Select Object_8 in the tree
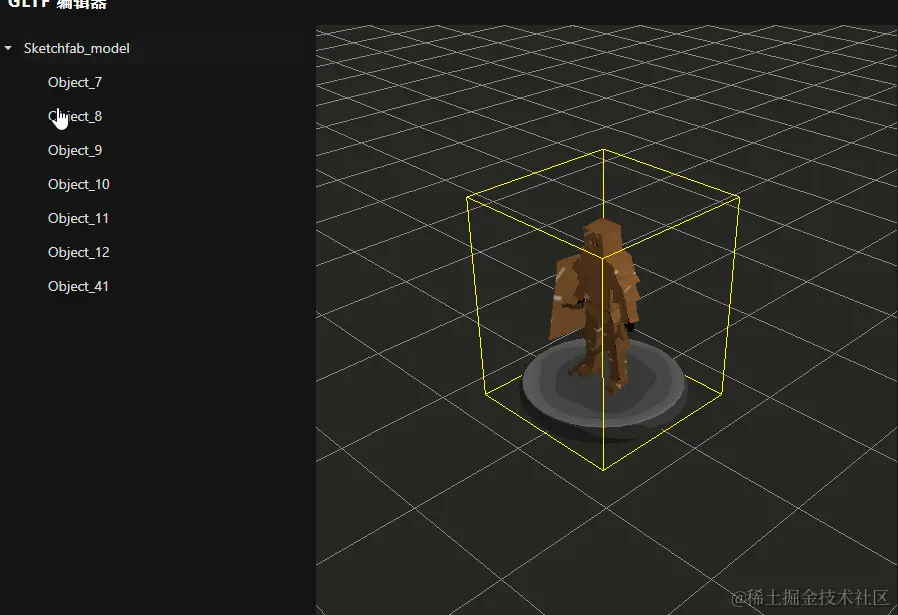 [x=75, y=116]
